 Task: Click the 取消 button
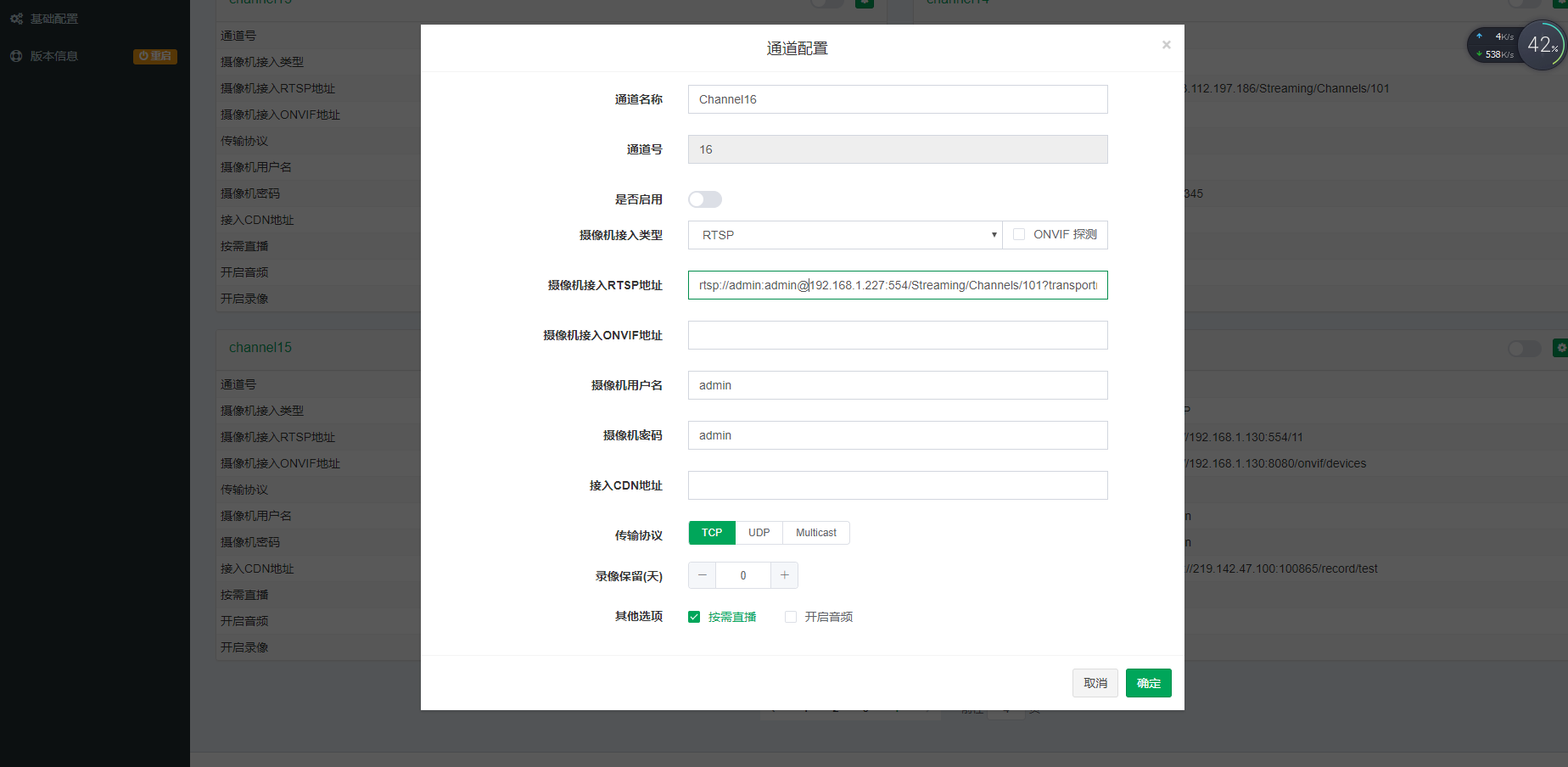pos(1095,683)
